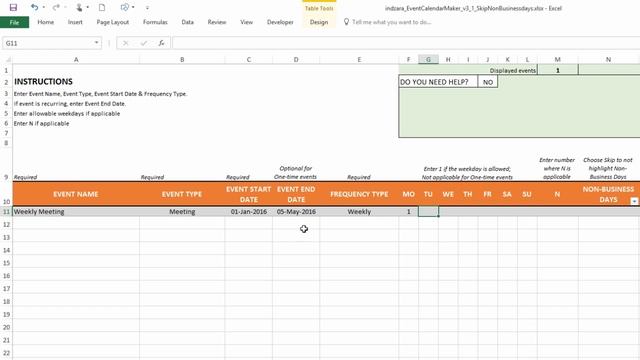Screen dimensions: 640x360
Task: Open the Page Layout tab
Action: coord(113,22)
